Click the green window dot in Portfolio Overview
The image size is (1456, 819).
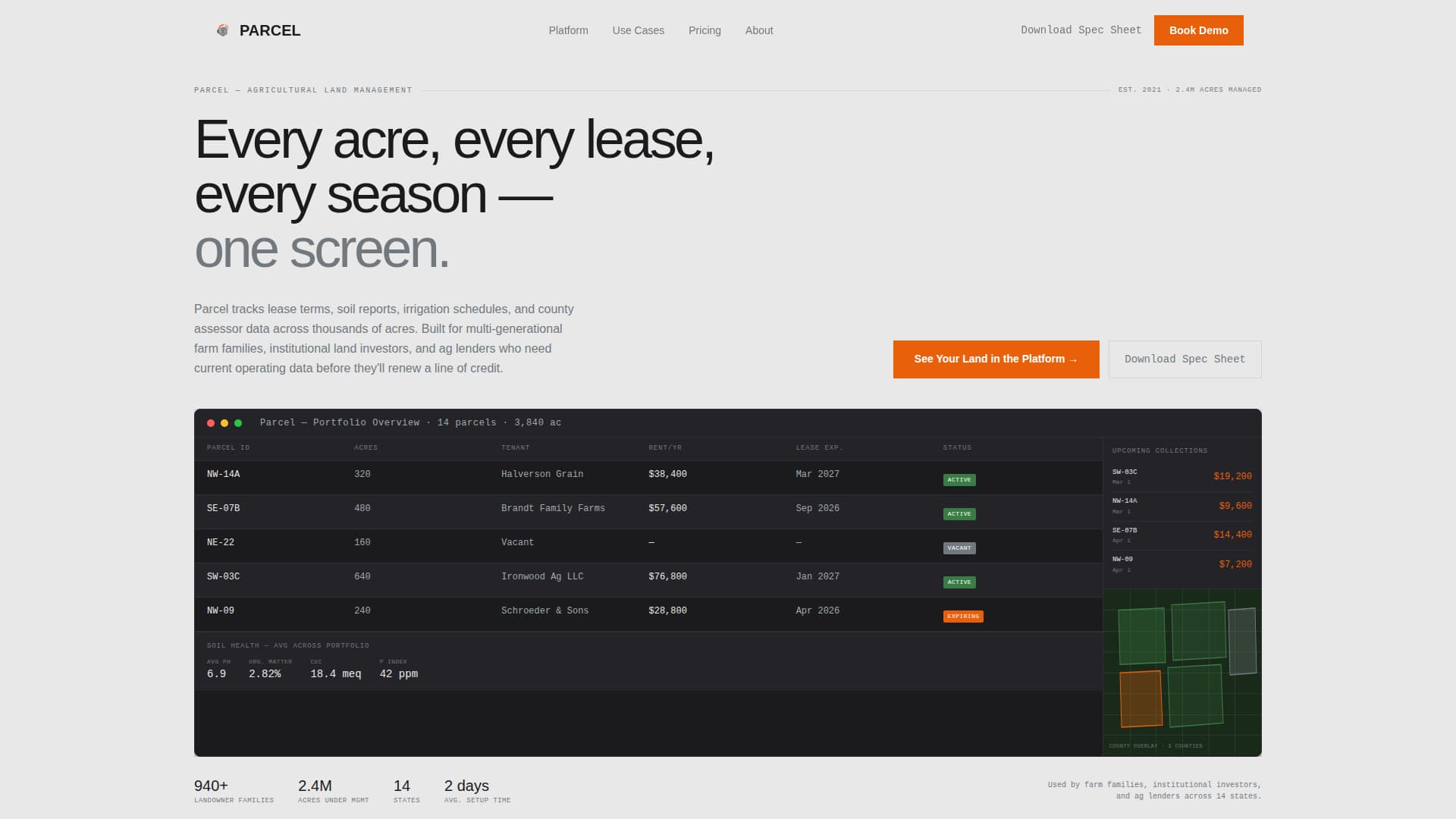click(x=238, y=423)
